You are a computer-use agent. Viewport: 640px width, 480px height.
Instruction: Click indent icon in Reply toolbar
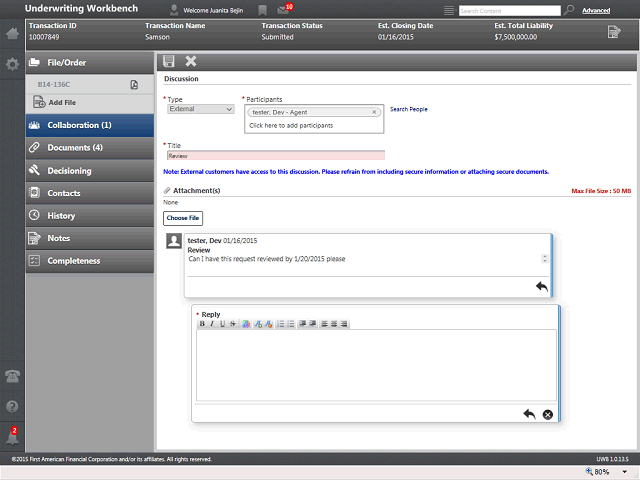coord(313,324)
